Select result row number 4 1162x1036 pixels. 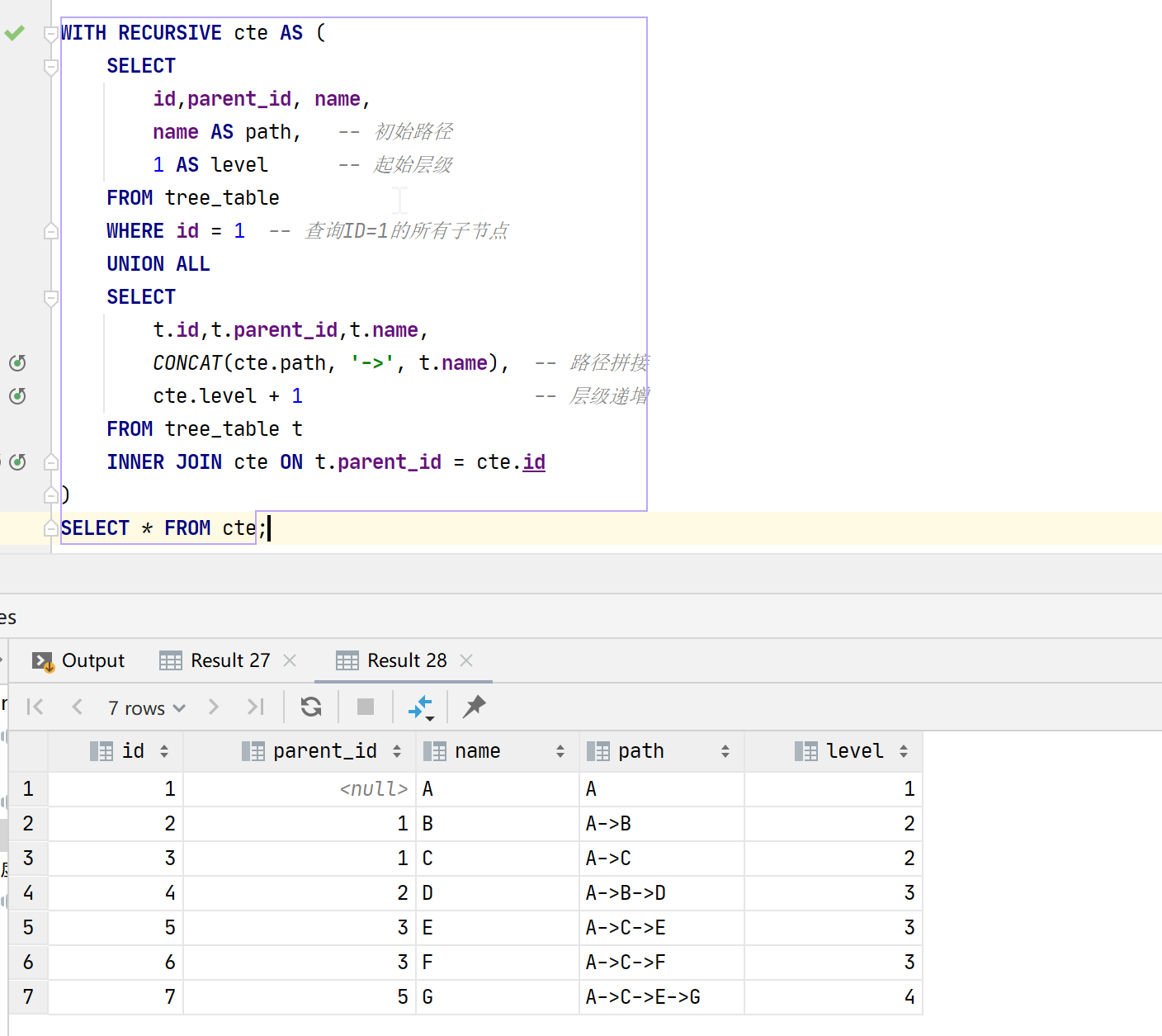[x=28, y=893]
